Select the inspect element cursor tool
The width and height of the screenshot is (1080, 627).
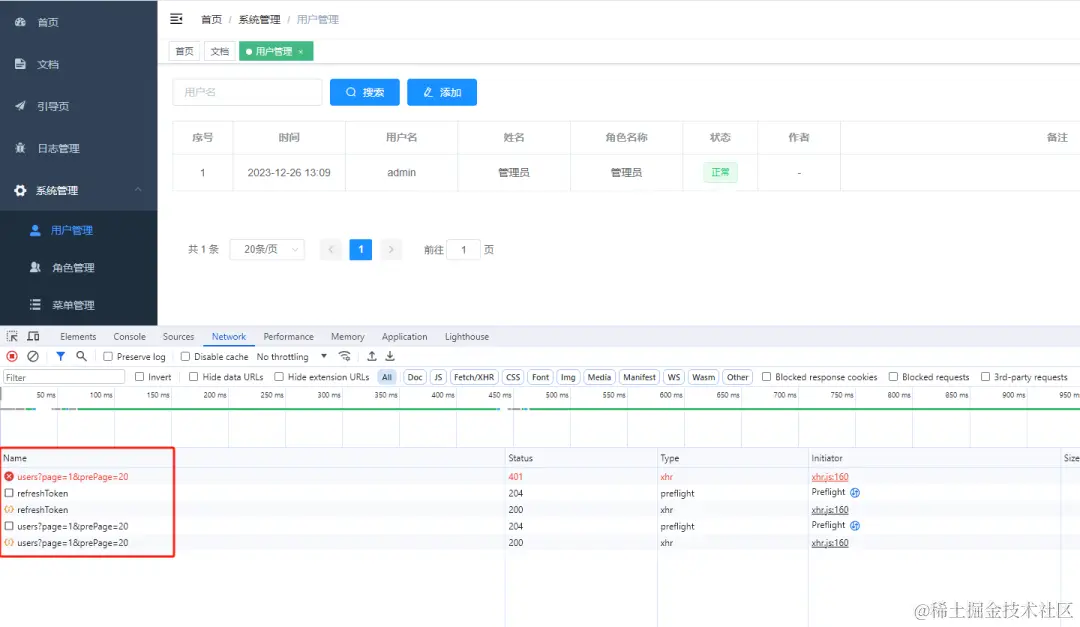pos(14,336)
